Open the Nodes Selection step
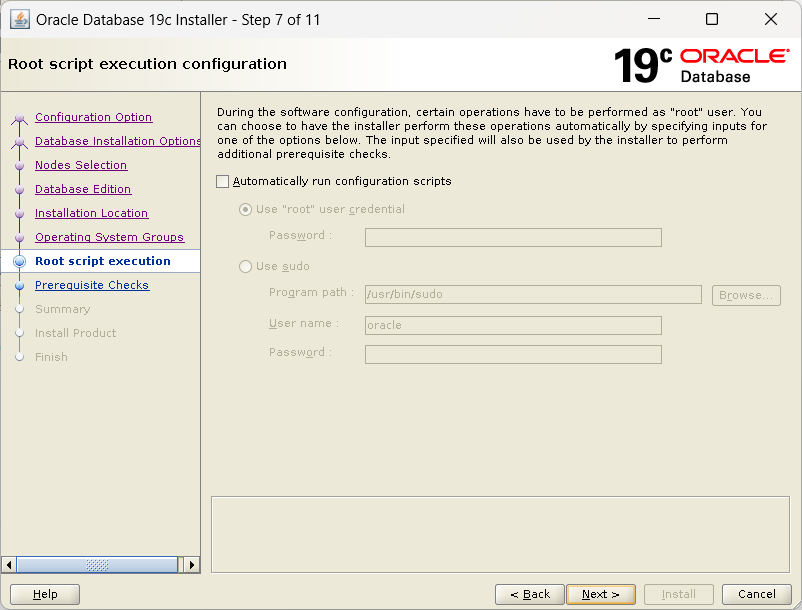 (x=81, y=165)
